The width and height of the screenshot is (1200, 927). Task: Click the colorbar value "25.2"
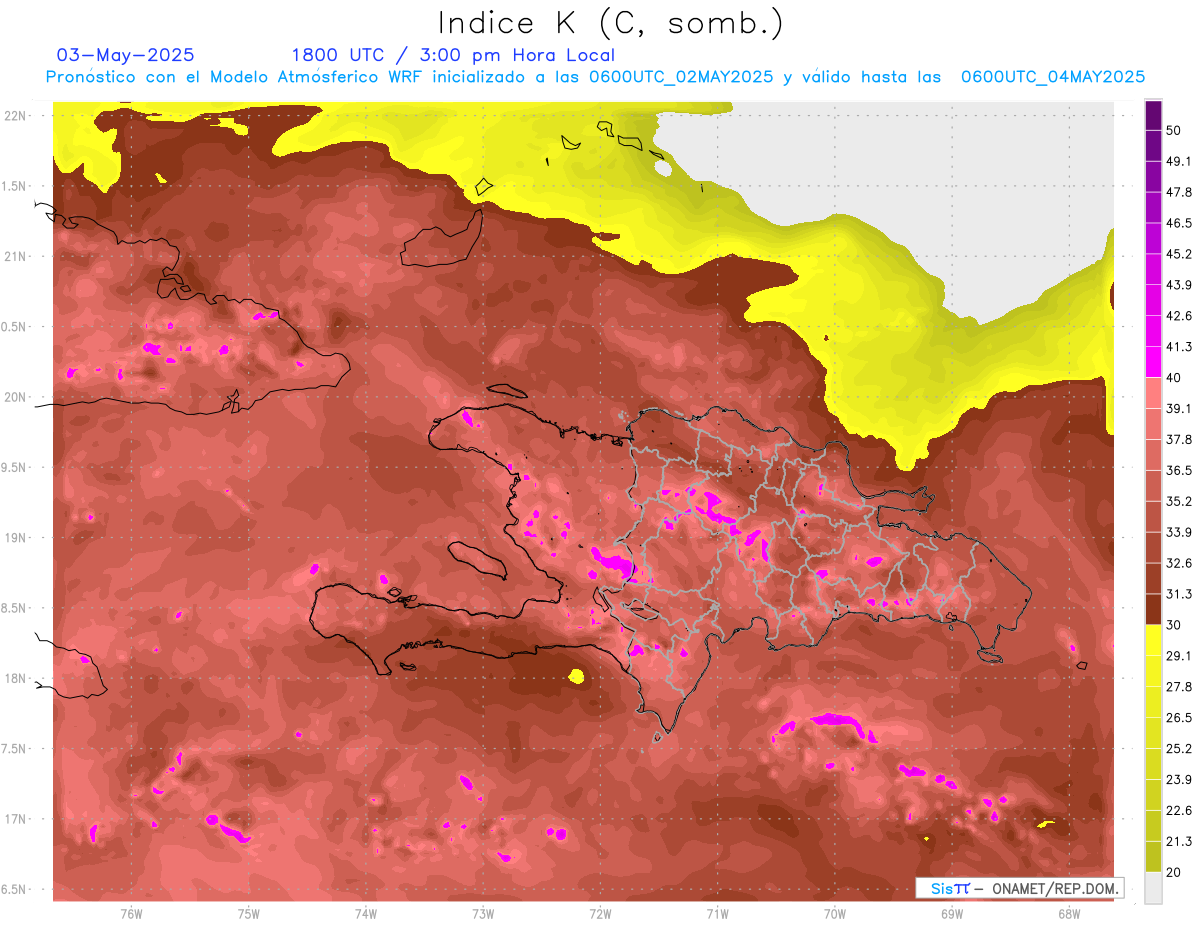tap(1179, 748)
